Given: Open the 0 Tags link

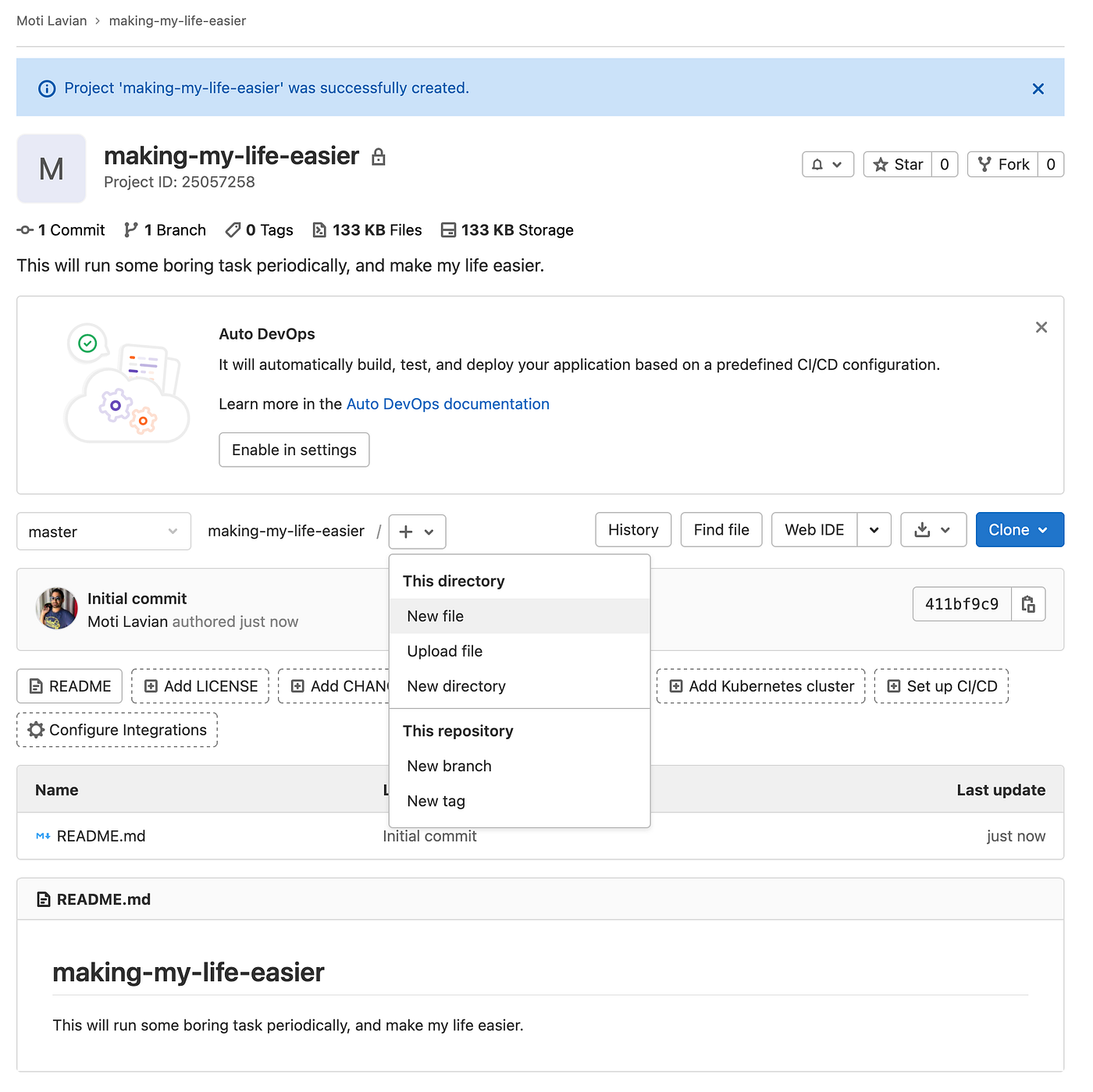Looking at the screenshot, I should (259, 230).
